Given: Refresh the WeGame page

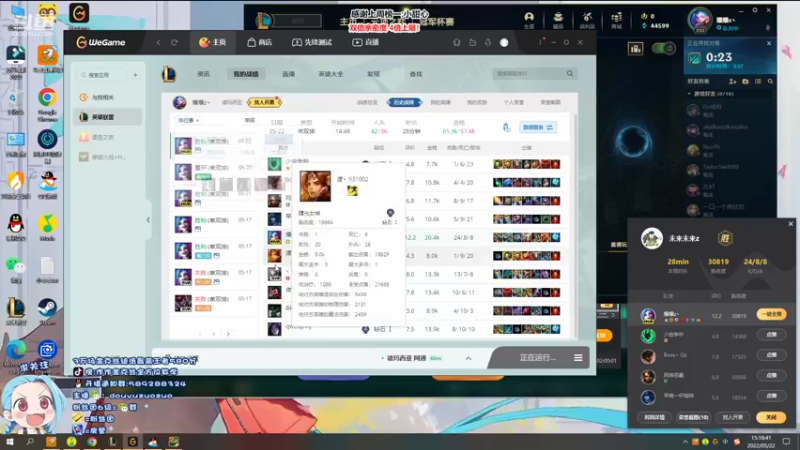Looking at the screenshot, I should (x=174, y=42).
